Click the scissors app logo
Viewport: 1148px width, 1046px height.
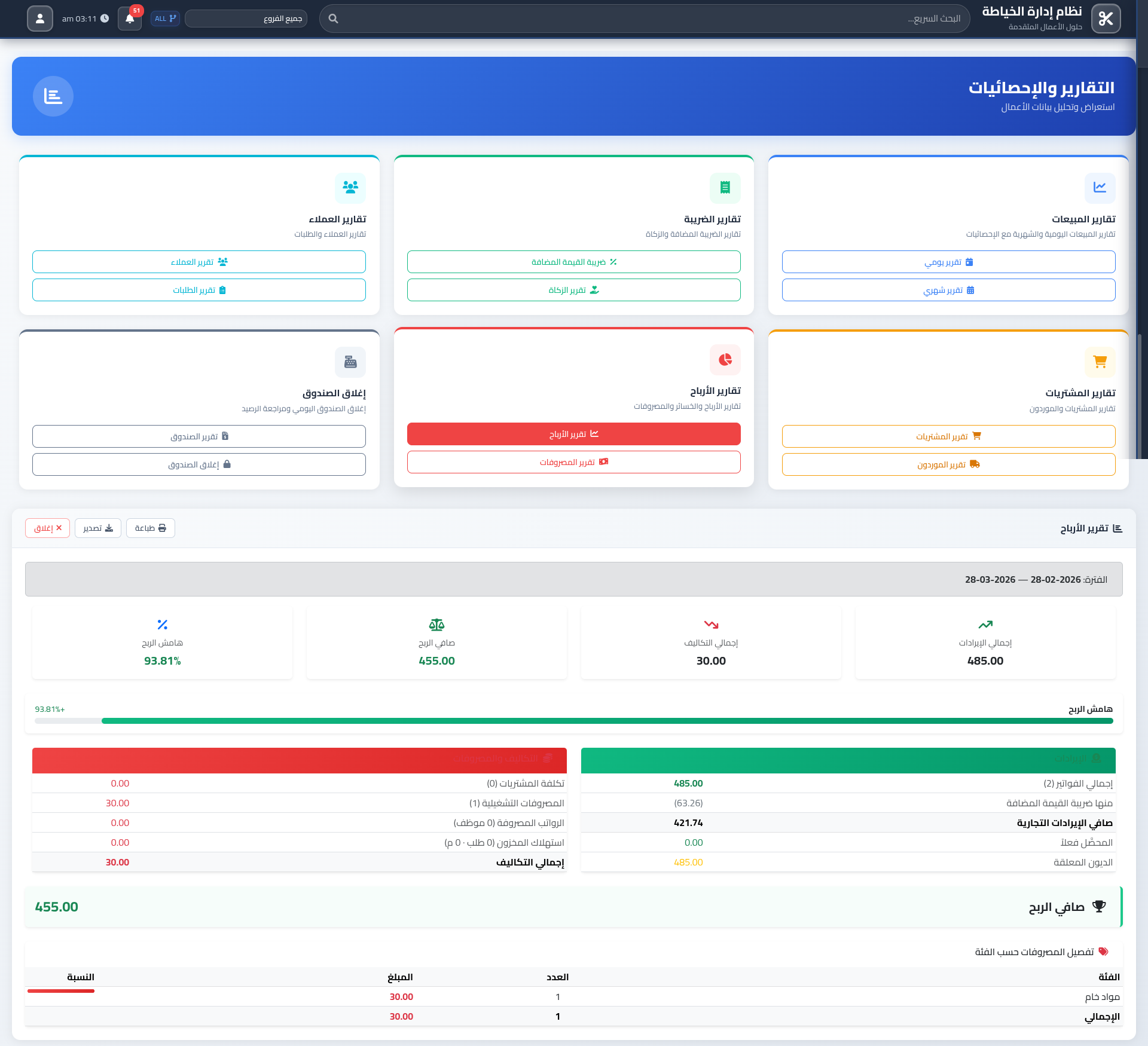pos(1106,19)
